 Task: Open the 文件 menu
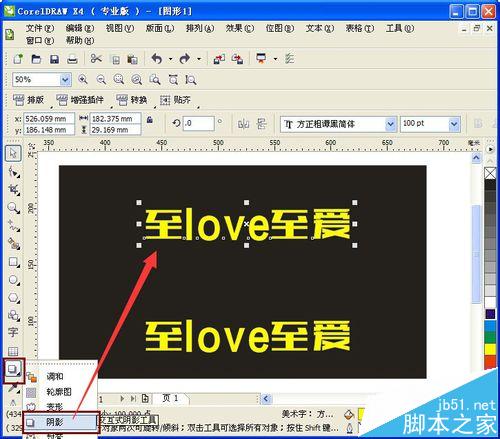[x=40, y=28]
